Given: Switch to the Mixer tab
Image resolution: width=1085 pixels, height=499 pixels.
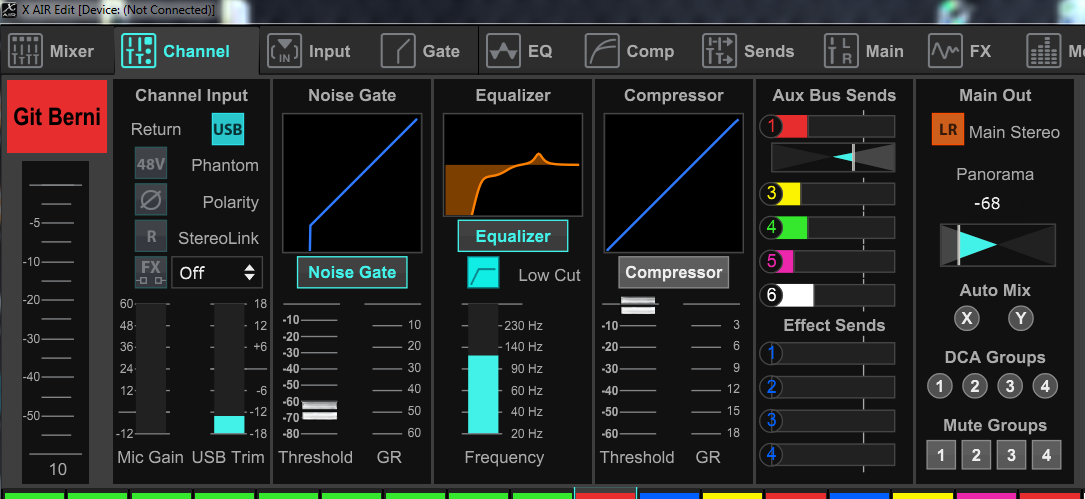Looking at the screenshot, I should coord(52,51).
